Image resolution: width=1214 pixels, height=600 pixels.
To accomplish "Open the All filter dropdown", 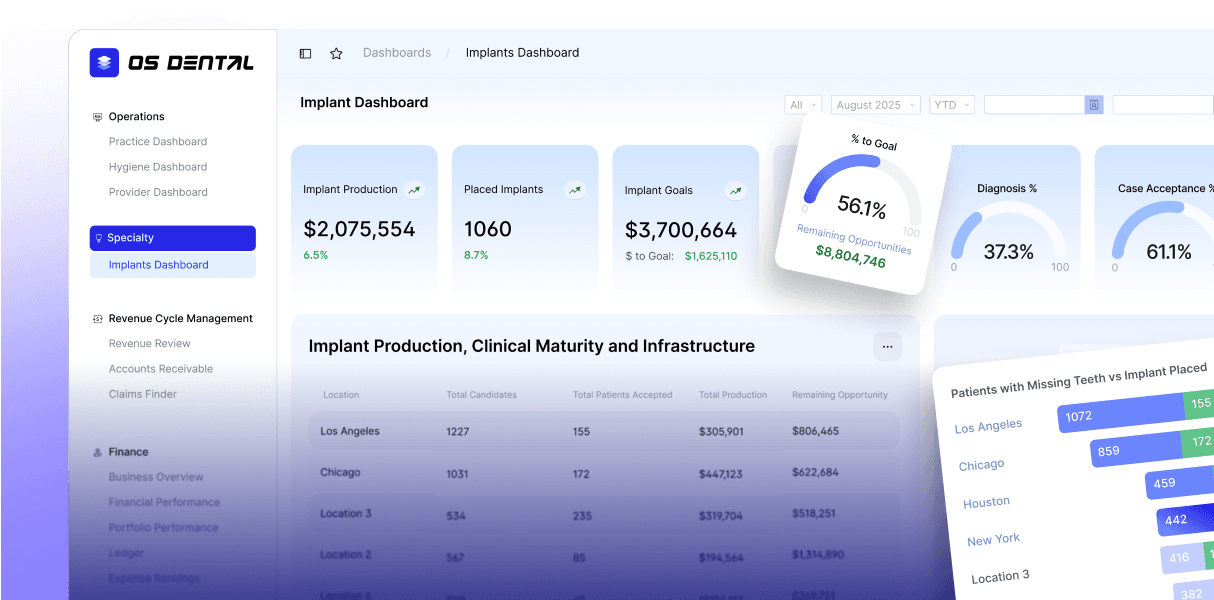I will 803,105.
